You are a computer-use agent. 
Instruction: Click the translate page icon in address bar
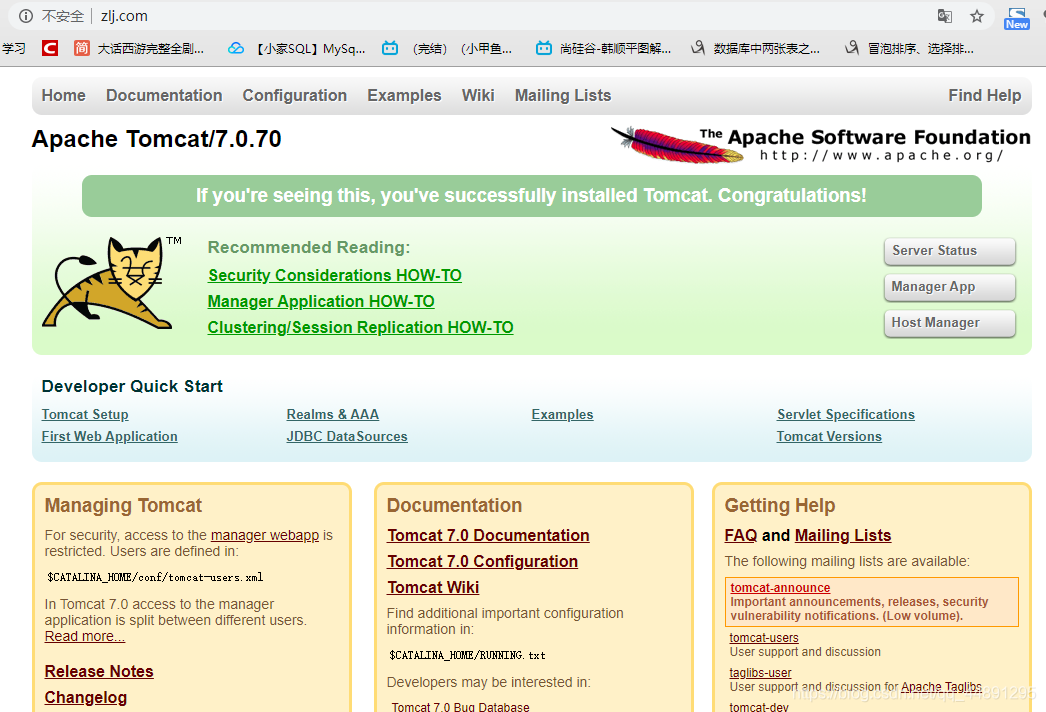pyautogui.click(x=945, y=16)
